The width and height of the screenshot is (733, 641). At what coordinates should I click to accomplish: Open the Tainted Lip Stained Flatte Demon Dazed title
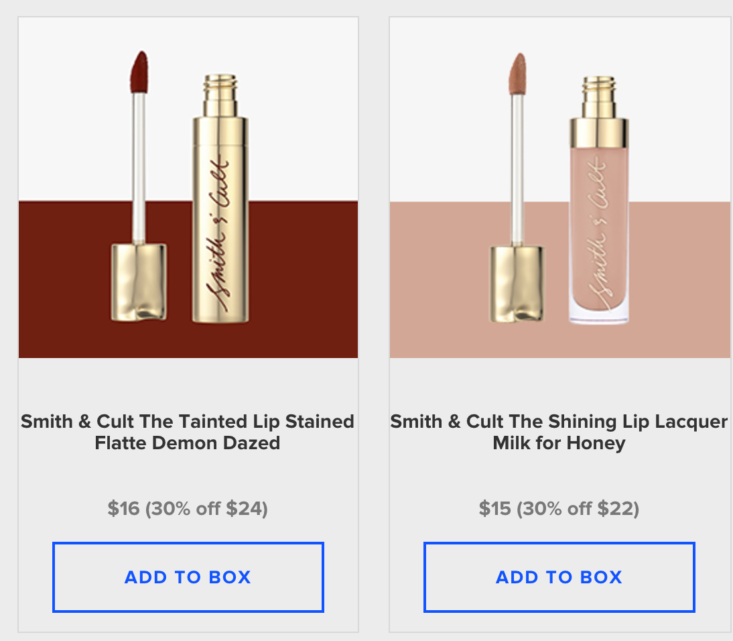[187, 432]
